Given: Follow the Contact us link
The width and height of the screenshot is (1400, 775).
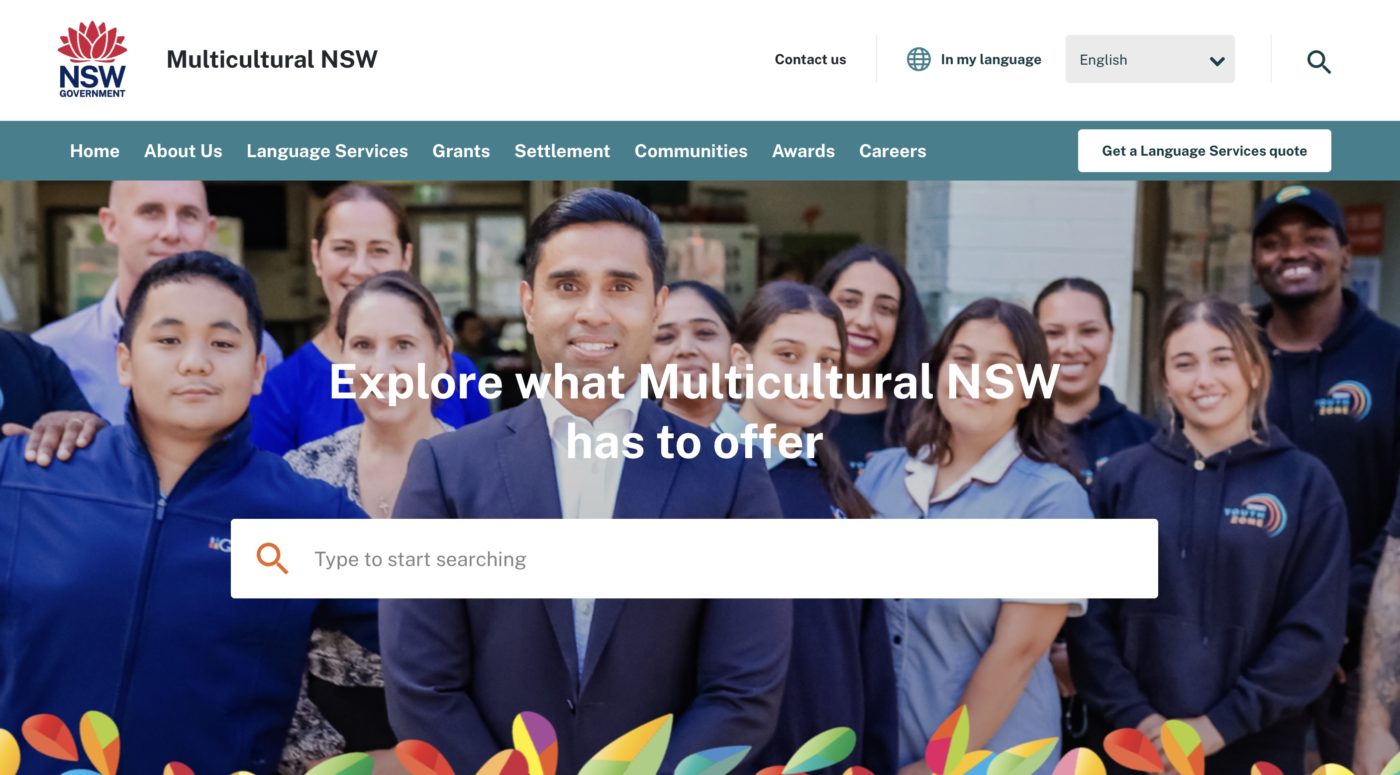Looking at the screenshot, I should (x=810, y=59).
